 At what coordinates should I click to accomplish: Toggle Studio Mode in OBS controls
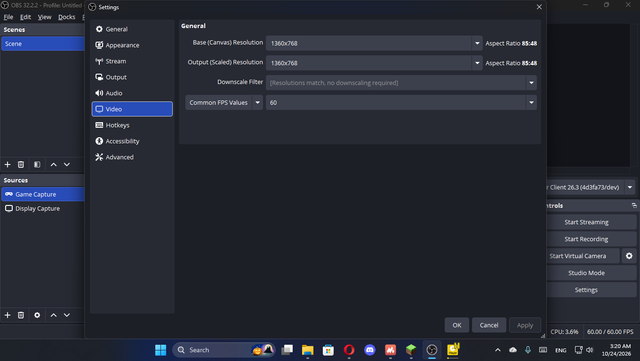[x=591, y=273]
